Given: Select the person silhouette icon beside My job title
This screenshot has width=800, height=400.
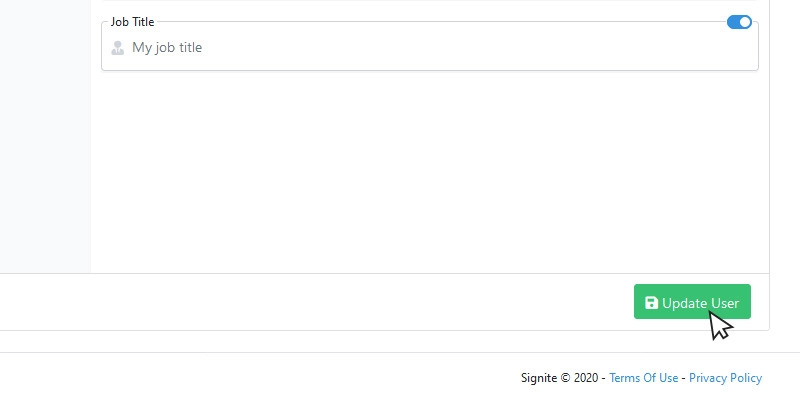Looking at the screenshot, I should (118, 47).
